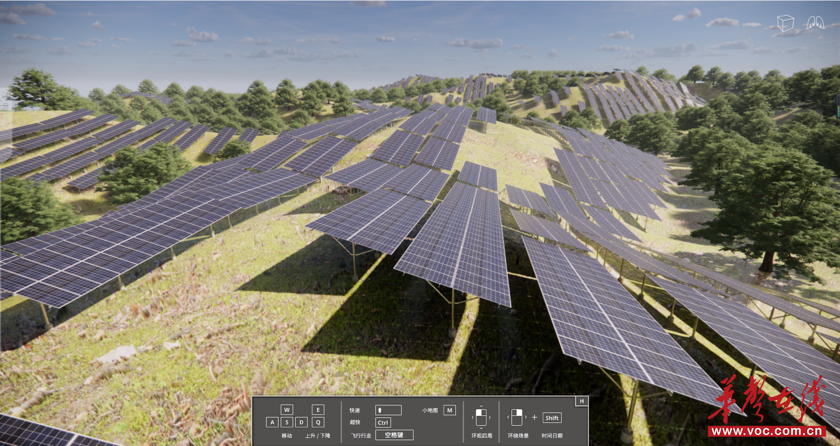Click the Q key icon
The height and width of the screenshot is (446, 840).
318,422
